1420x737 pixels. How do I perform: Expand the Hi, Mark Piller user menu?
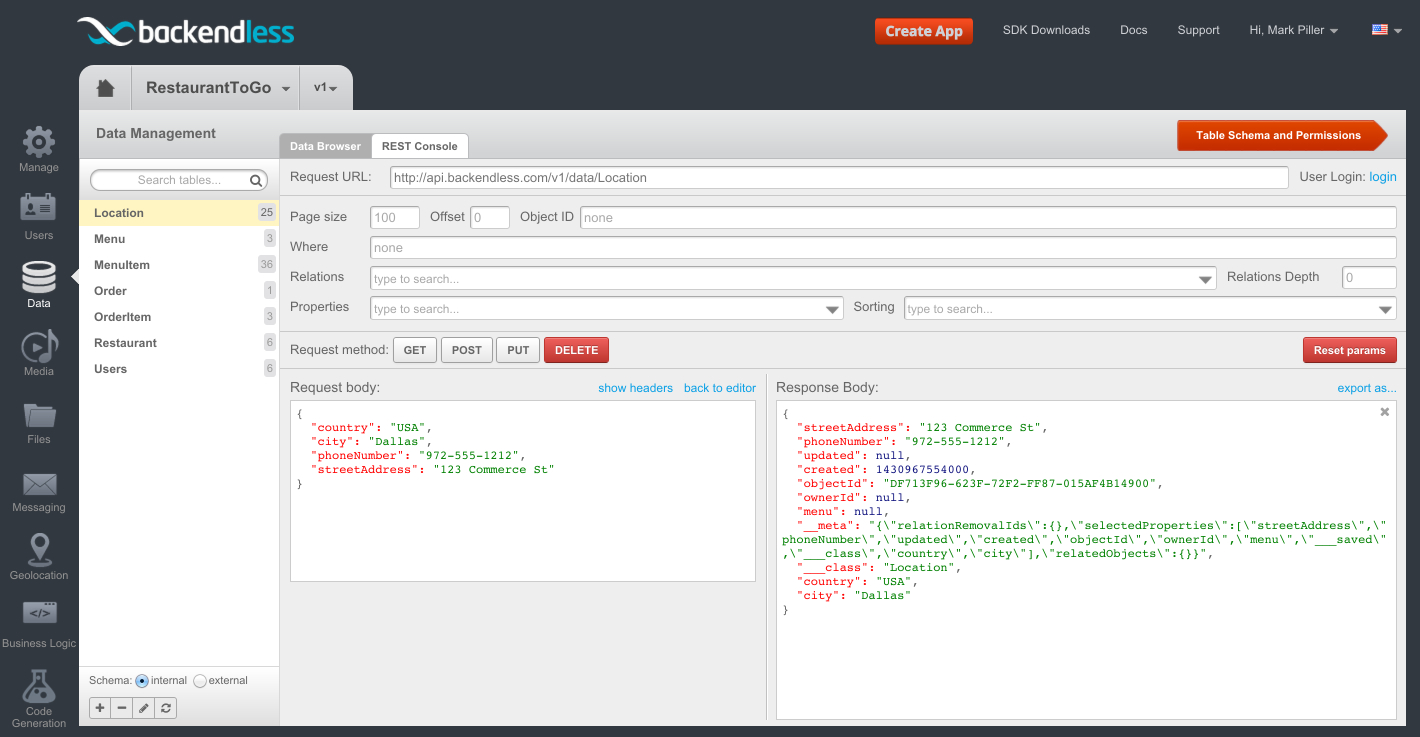1294,30
